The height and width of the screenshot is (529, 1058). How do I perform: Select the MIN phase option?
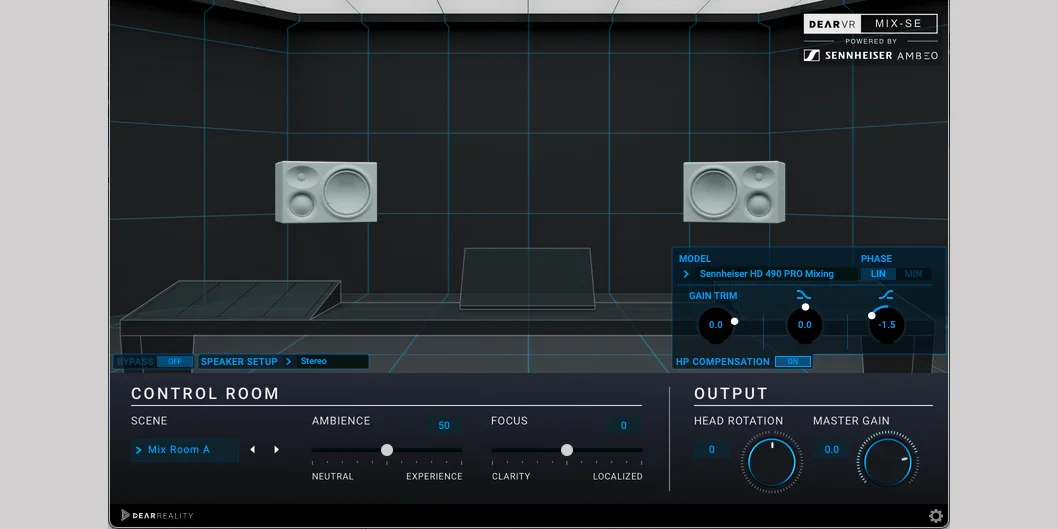(x=913, y=274)
